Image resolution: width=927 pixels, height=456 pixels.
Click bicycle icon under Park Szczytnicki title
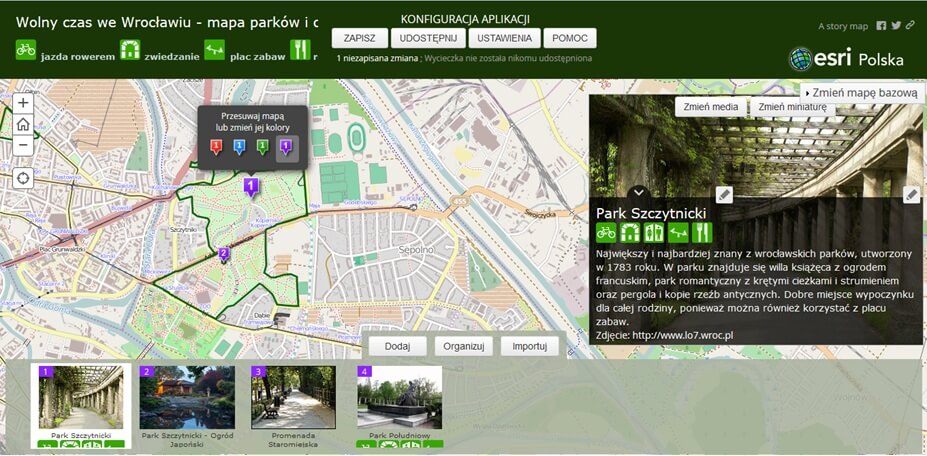click(x=606, y=232)
